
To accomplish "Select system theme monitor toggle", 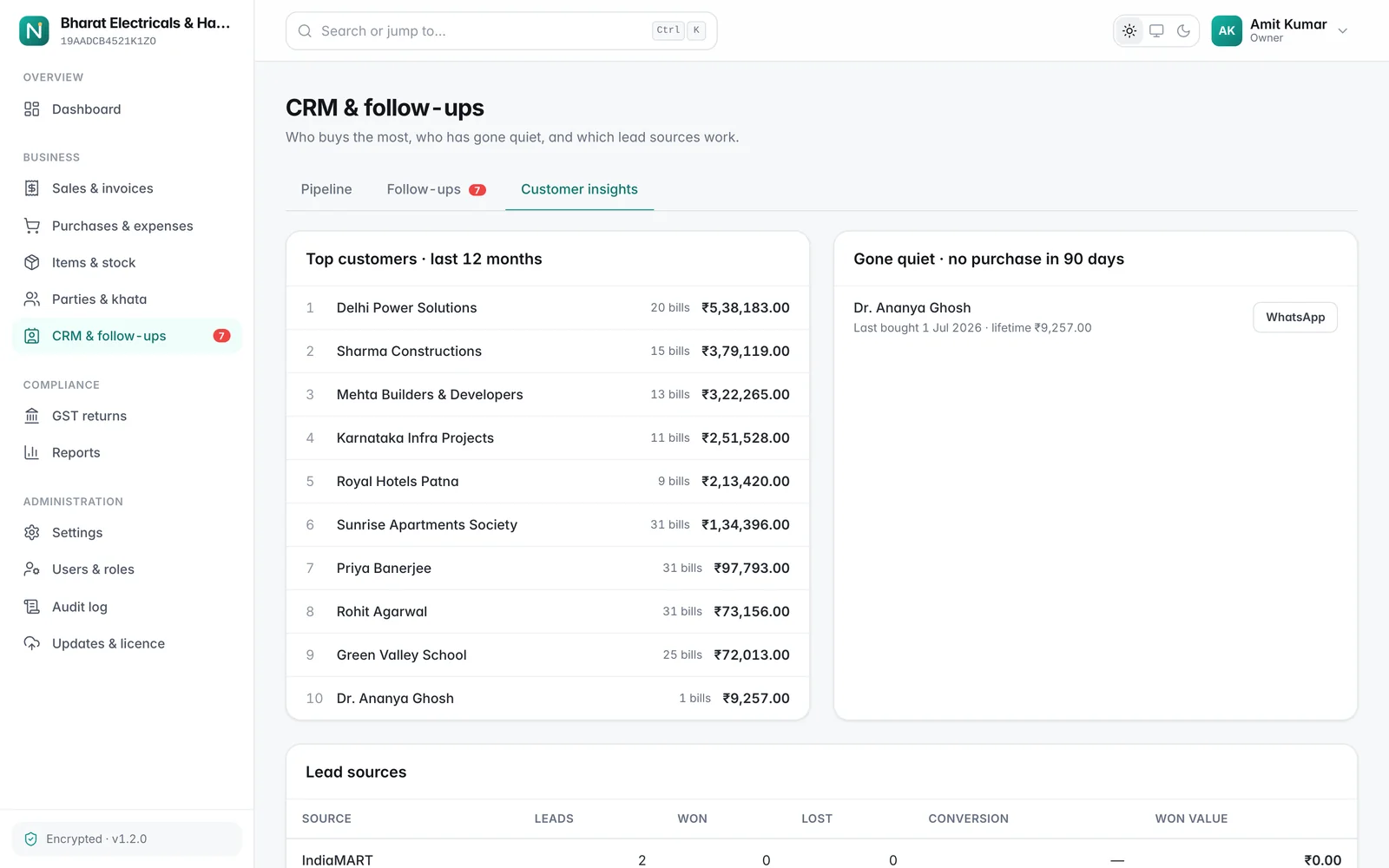I will coord(1156,30).
